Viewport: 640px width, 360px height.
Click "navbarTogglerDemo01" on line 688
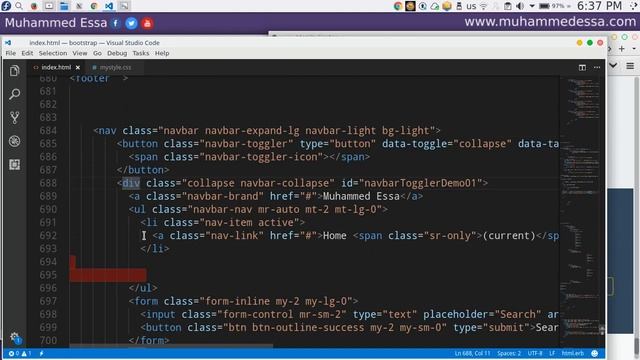(x=420, y=183)
